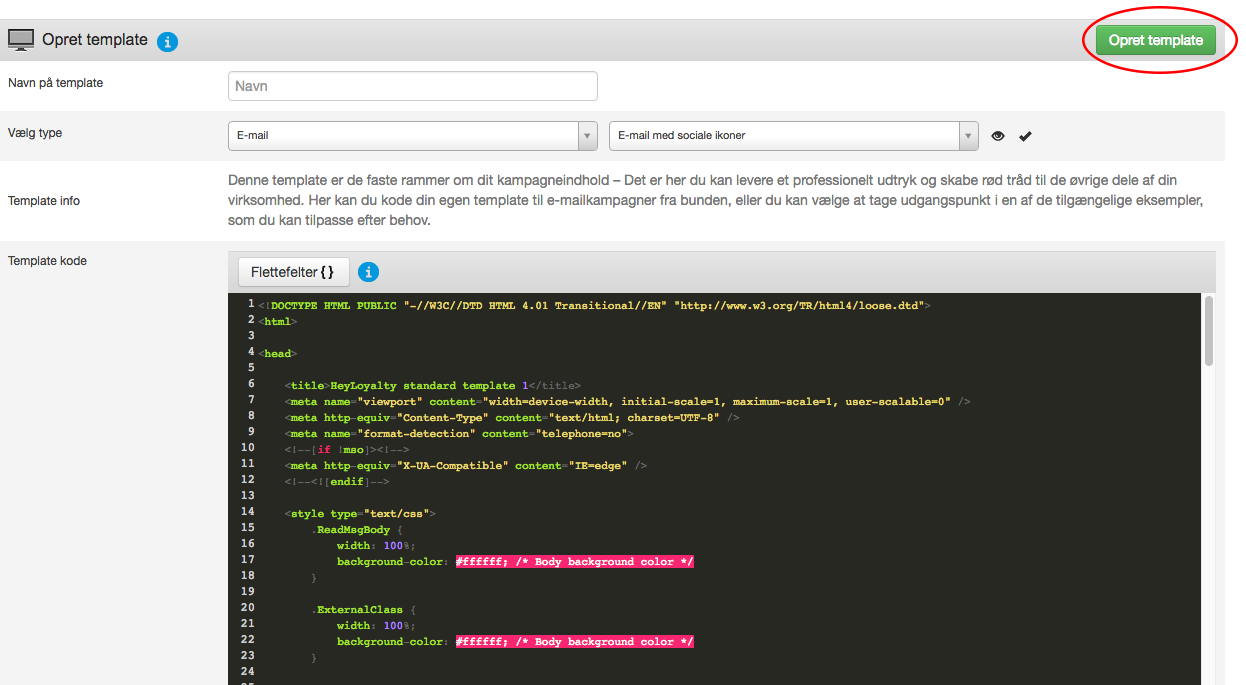Image resolution: width=1246 pixels, height=685 pixels.
Task: Click highlighted #ffffff value on line 17
Action: click(x=574, y=561)
